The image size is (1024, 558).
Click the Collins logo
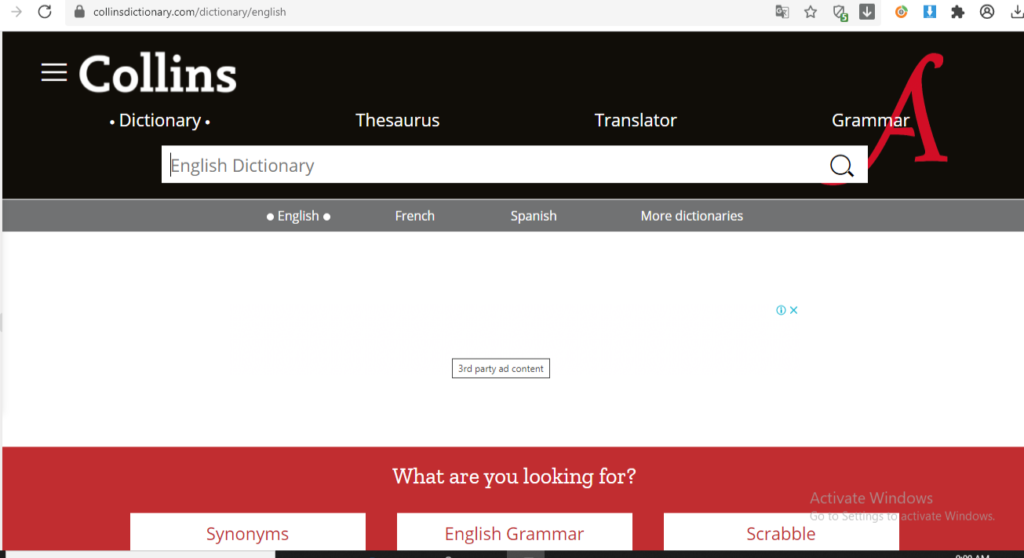157,74
